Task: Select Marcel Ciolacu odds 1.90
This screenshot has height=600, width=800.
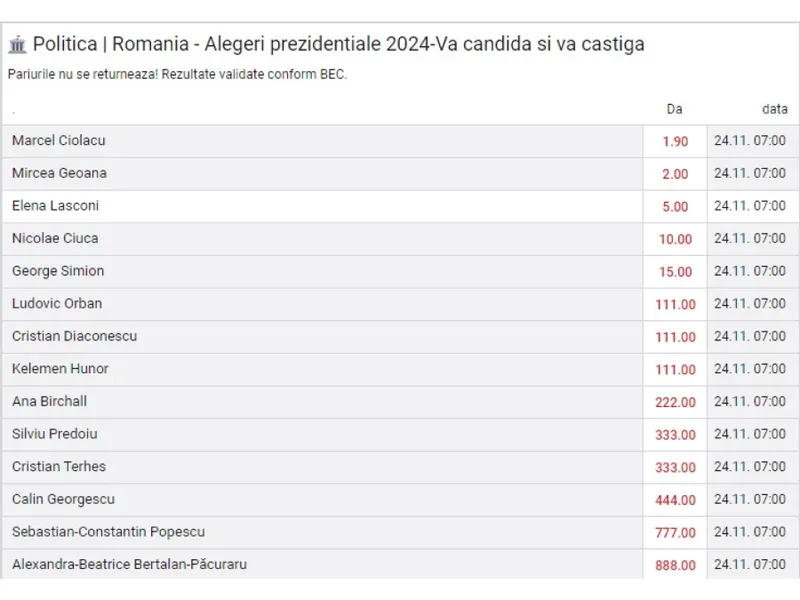Action: coord(675,141)
